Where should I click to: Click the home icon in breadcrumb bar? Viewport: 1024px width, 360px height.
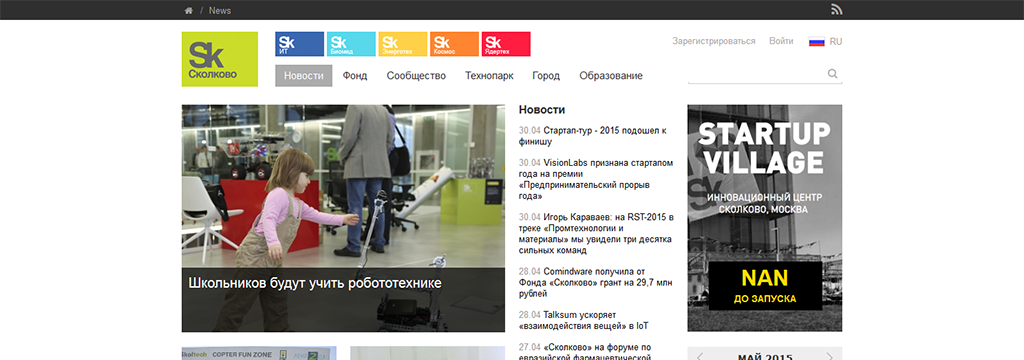pos(189,10)
